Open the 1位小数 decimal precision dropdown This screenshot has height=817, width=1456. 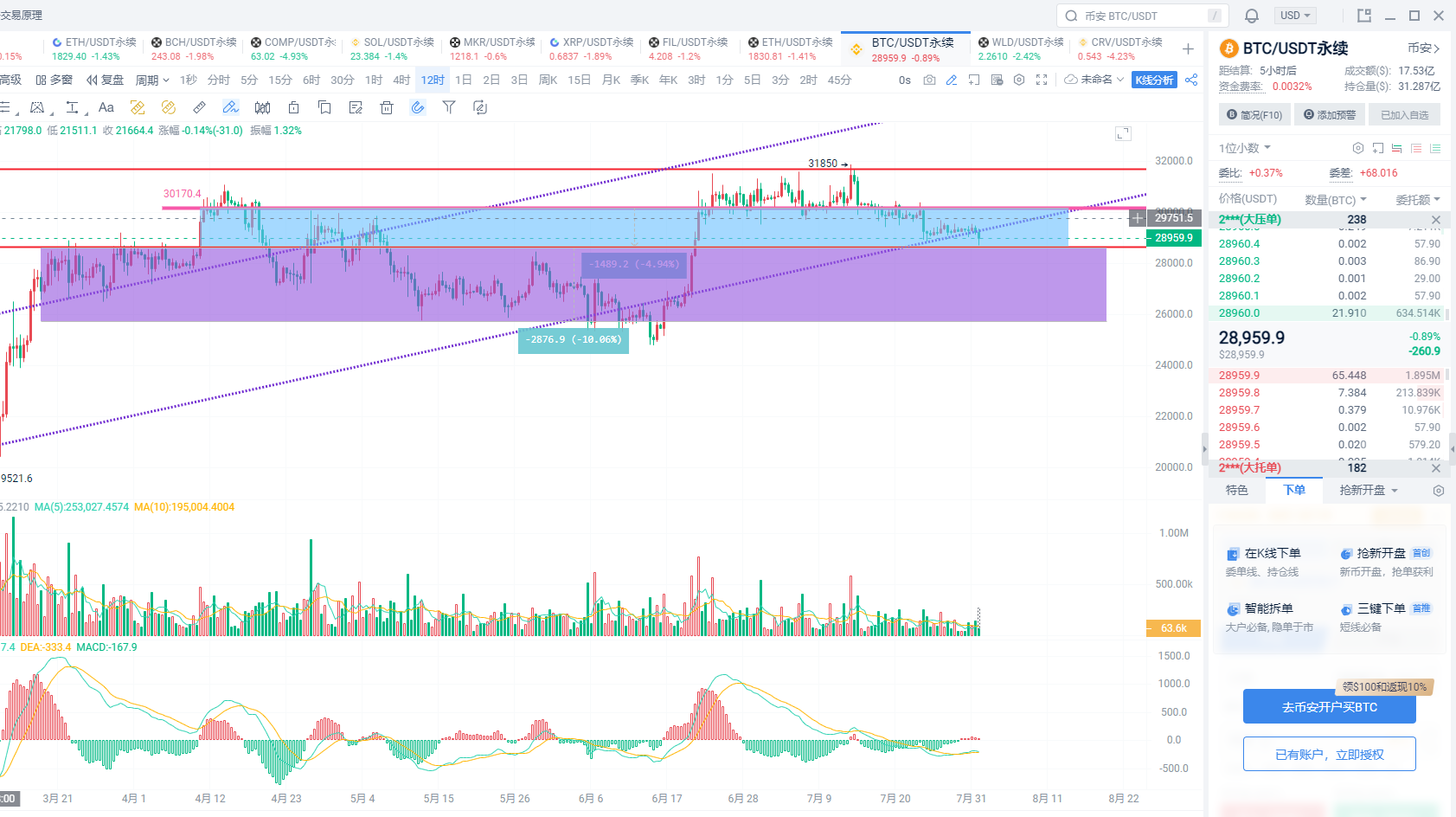pos(1245,148)
